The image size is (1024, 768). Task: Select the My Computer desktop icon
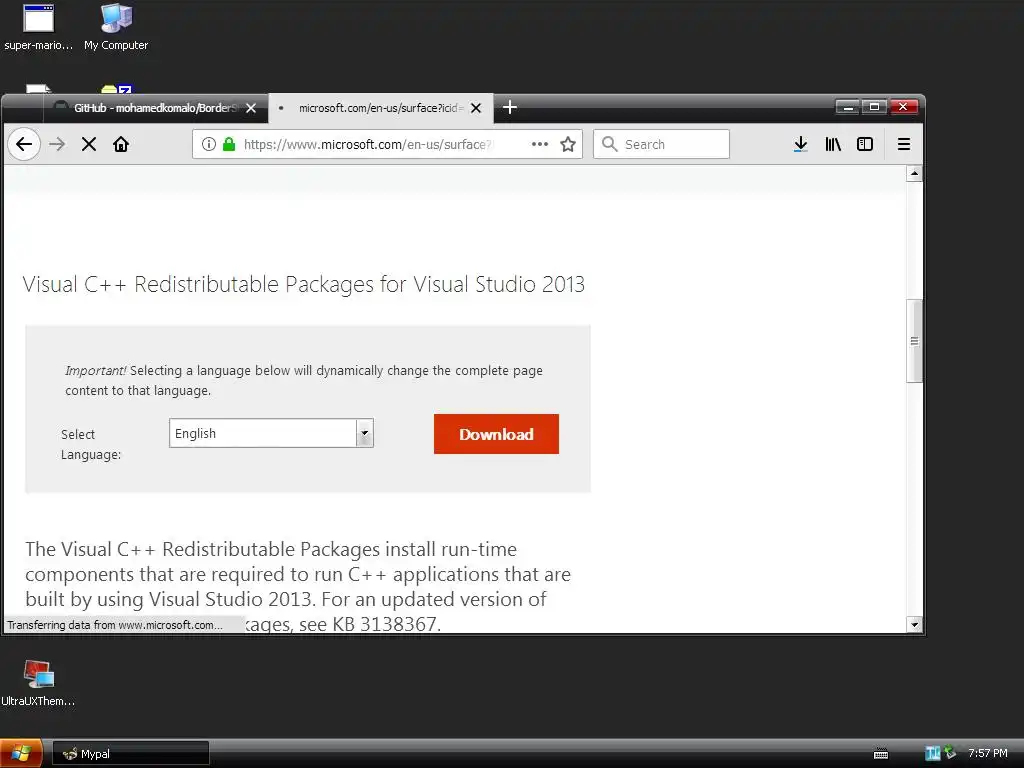click(x=116, y=27)
